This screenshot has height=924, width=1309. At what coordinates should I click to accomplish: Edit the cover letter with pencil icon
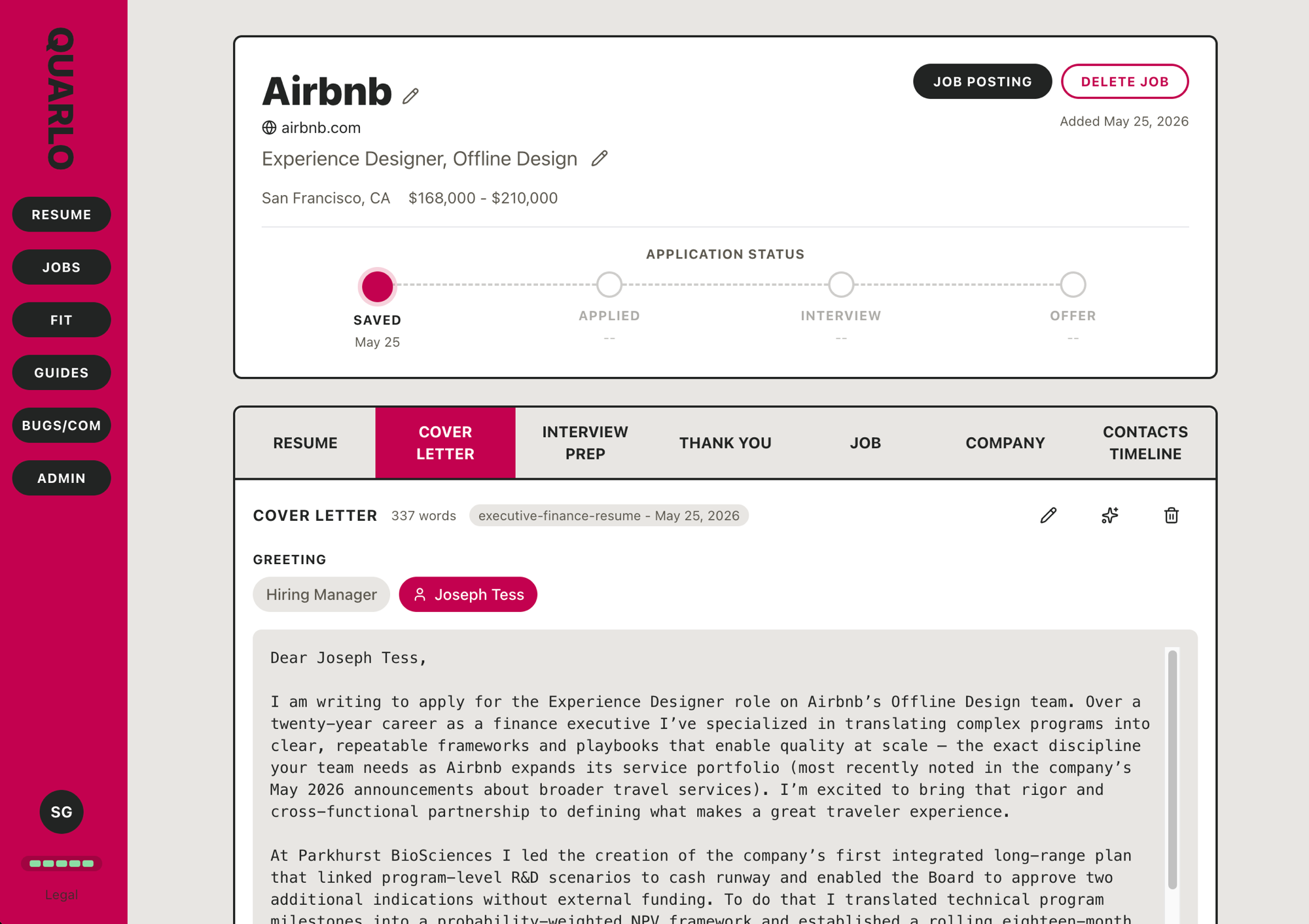(1049, 516)
